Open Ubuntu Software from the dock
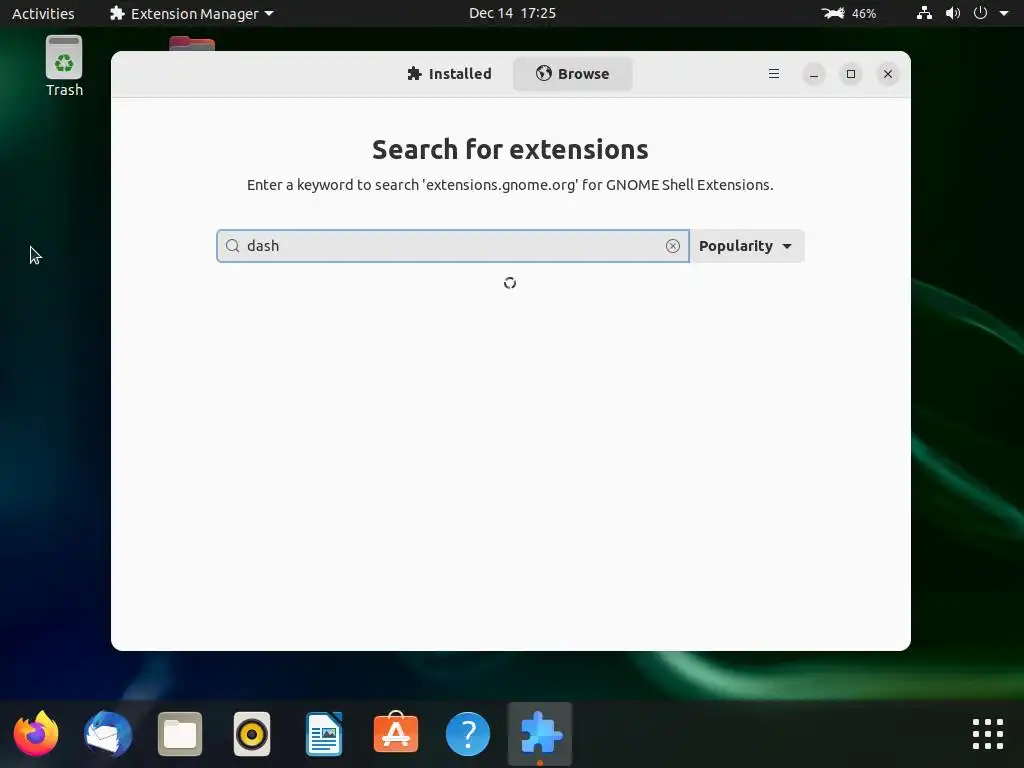 (396, 733)
